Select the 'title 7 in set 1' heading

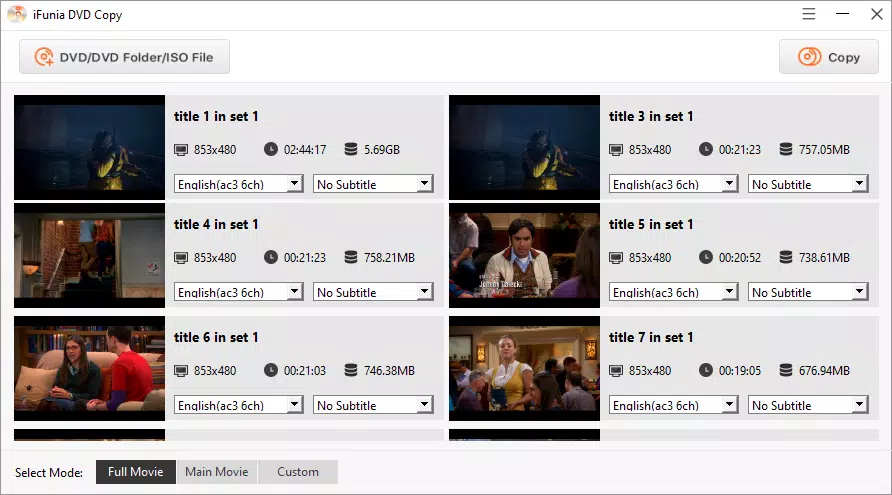point(651,337)
